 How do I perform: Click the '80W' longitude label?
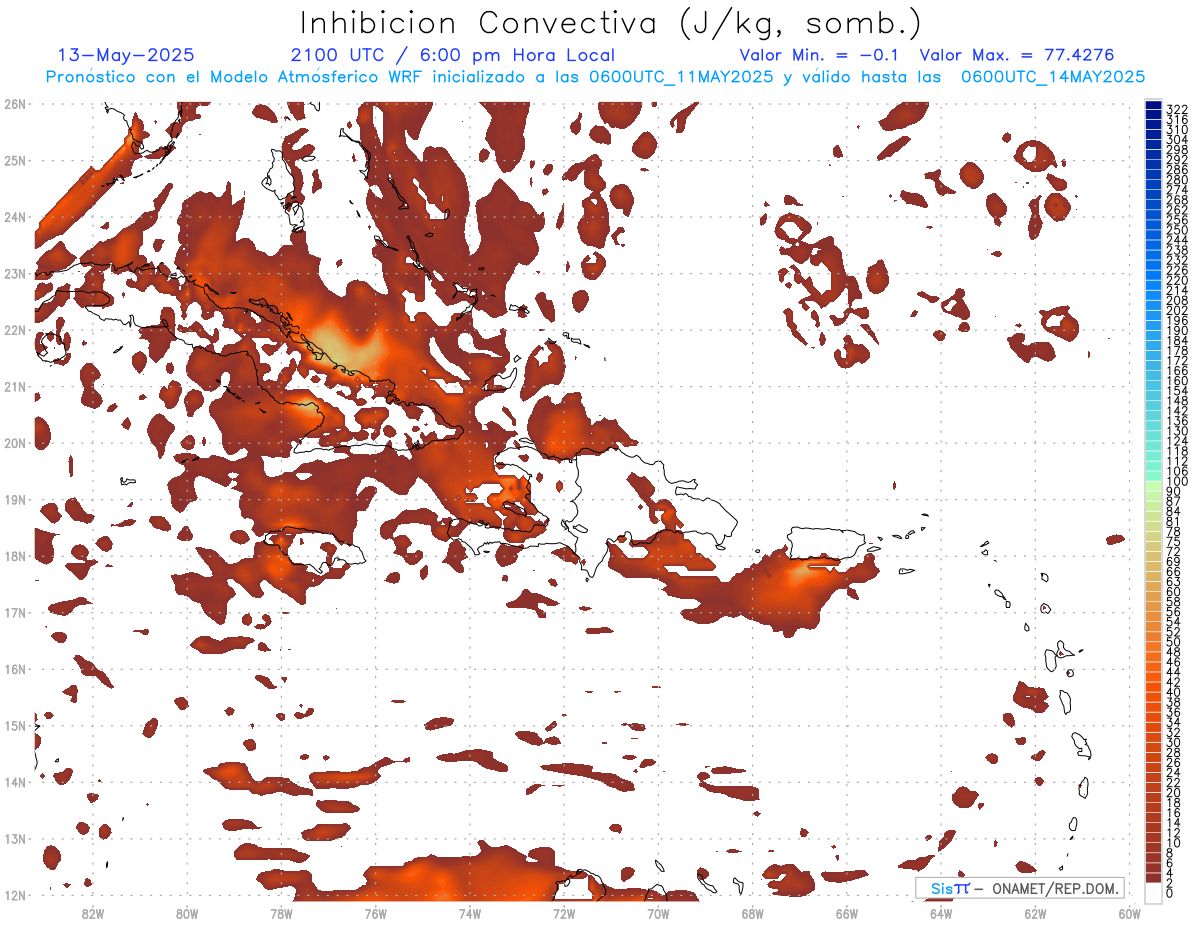[x=187, y=913]
